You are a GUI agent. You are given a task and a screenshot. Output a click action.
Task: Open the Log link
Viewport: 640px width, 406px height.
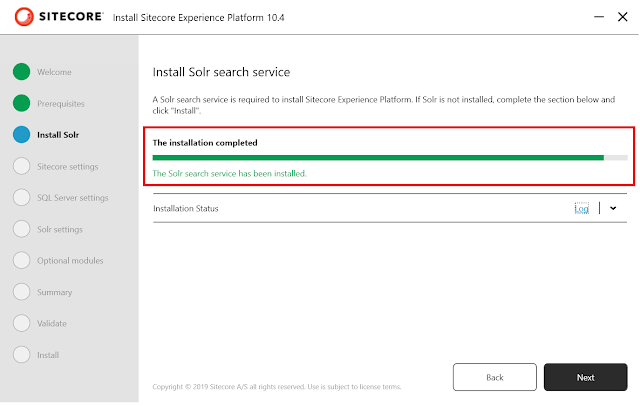tap(581, 209)
